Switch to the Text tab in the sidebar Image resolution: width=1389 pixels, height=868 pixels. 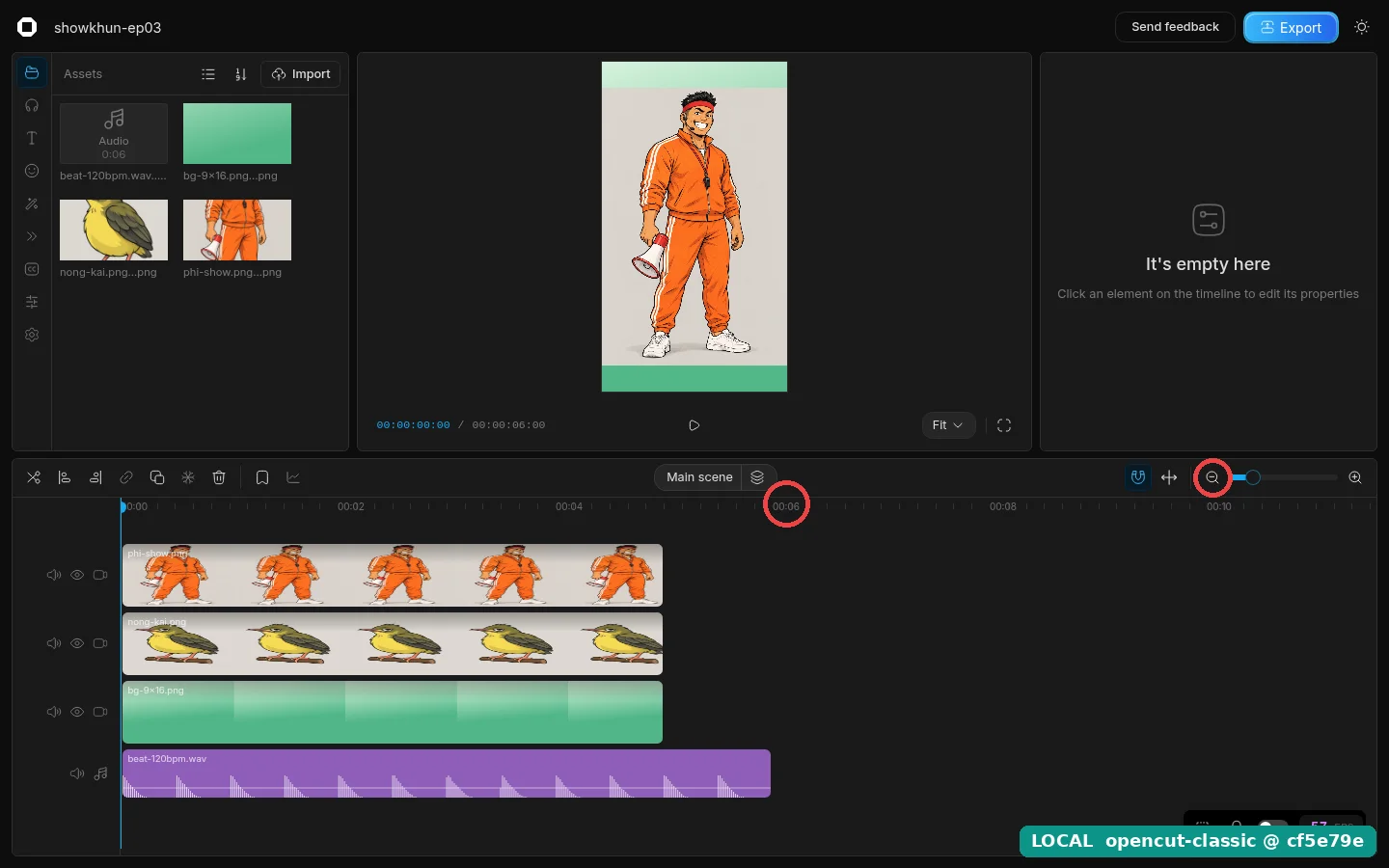coord(32,138)
